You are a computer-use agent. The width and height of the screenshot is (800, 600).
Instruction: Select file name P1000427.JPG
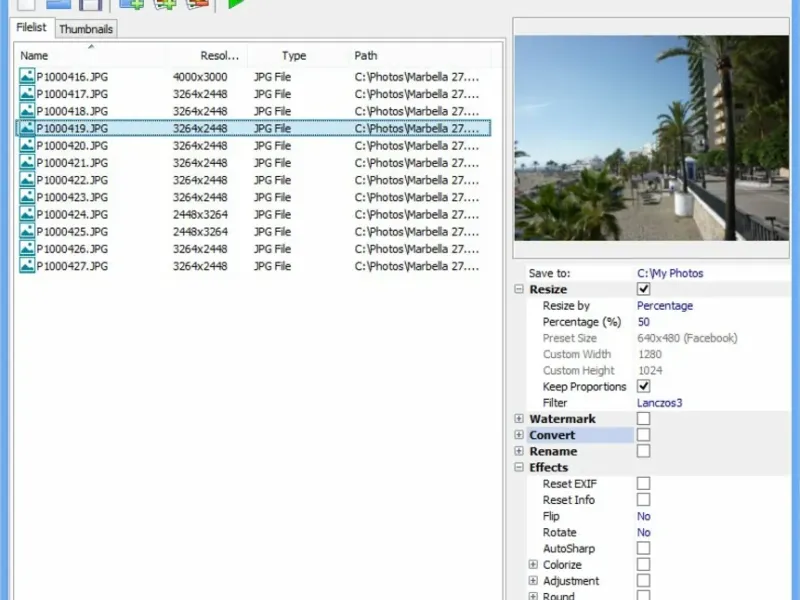tap(72, 266)
